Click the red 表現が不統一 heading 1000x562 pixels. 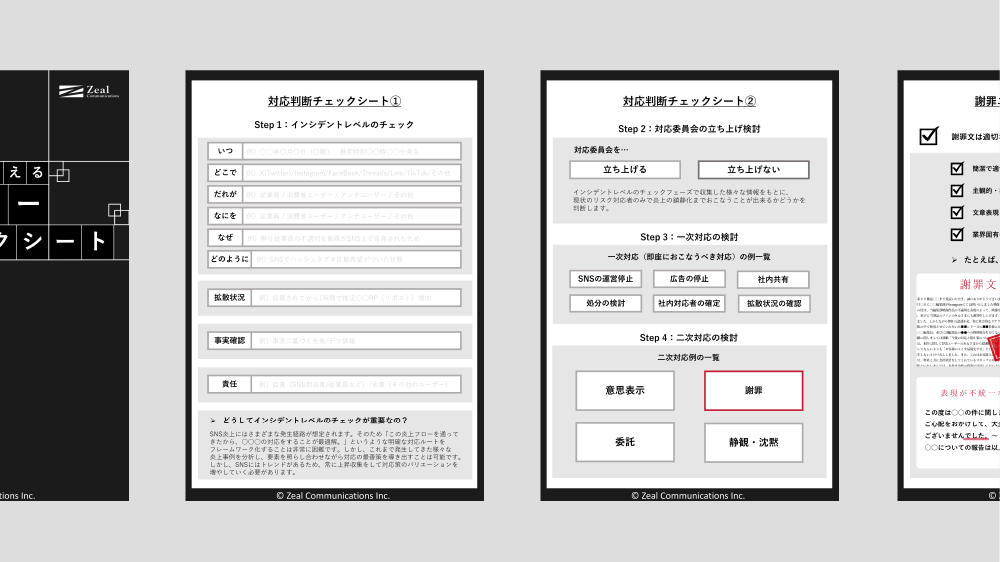tap(969, 393)
